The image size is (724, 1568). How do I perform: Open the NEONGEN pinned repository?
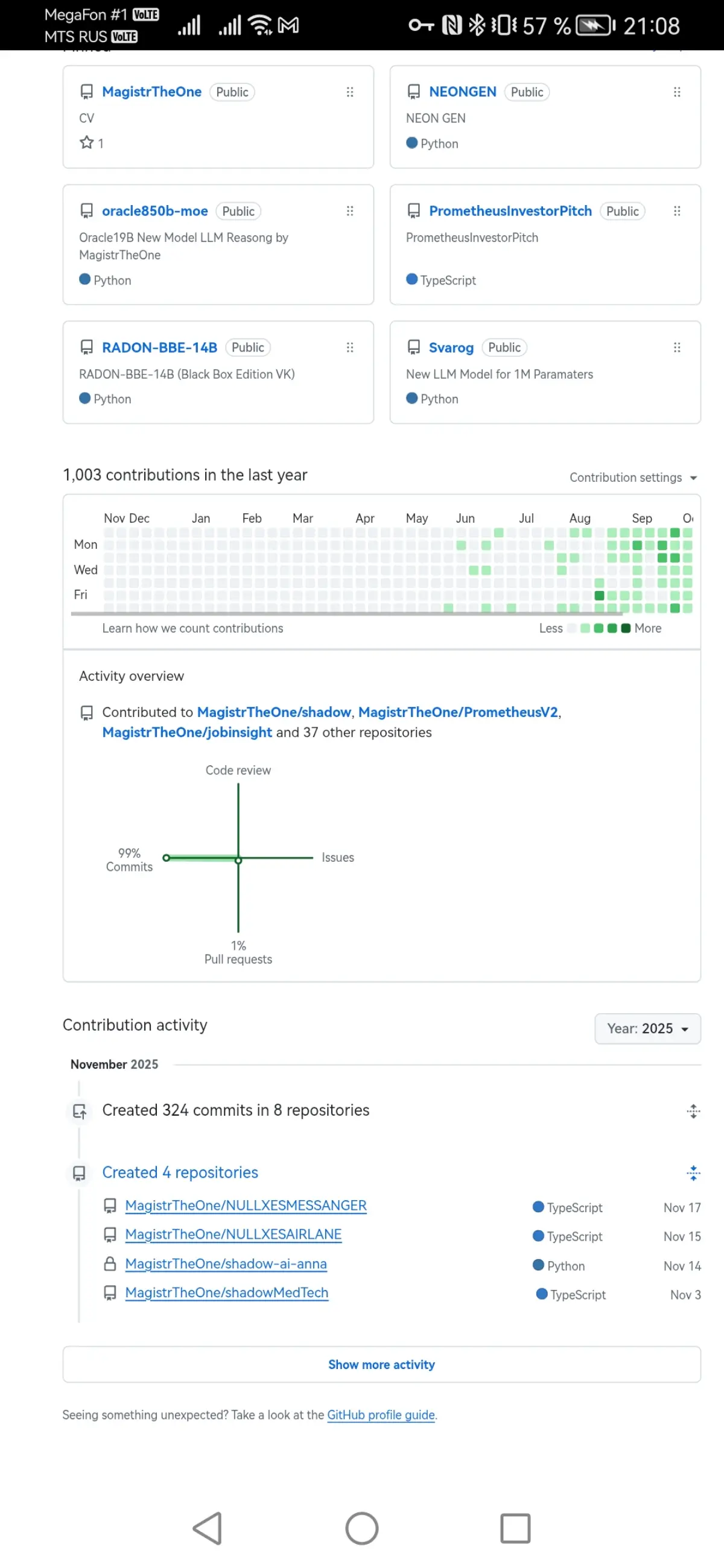pyautogui.click(x=462, y=92)
